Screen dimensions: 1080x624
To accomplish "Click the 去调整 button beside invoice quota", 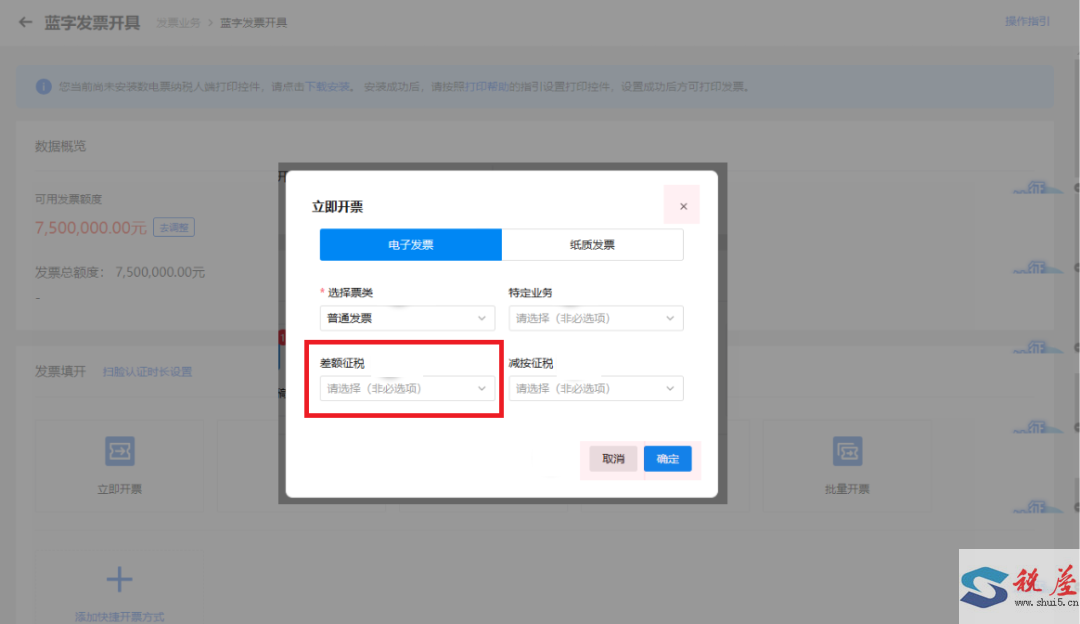I will [174, 228].
